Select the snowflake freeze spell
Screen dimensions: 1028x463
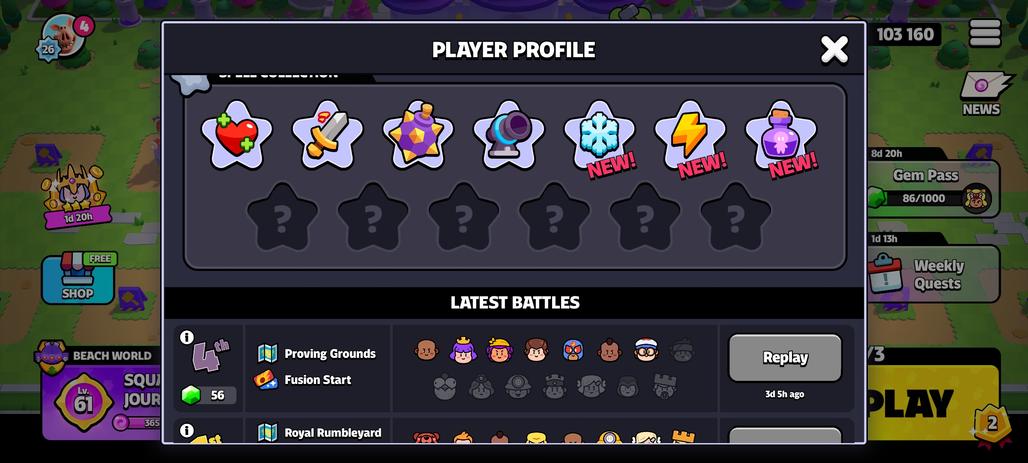tap(599, 135)
